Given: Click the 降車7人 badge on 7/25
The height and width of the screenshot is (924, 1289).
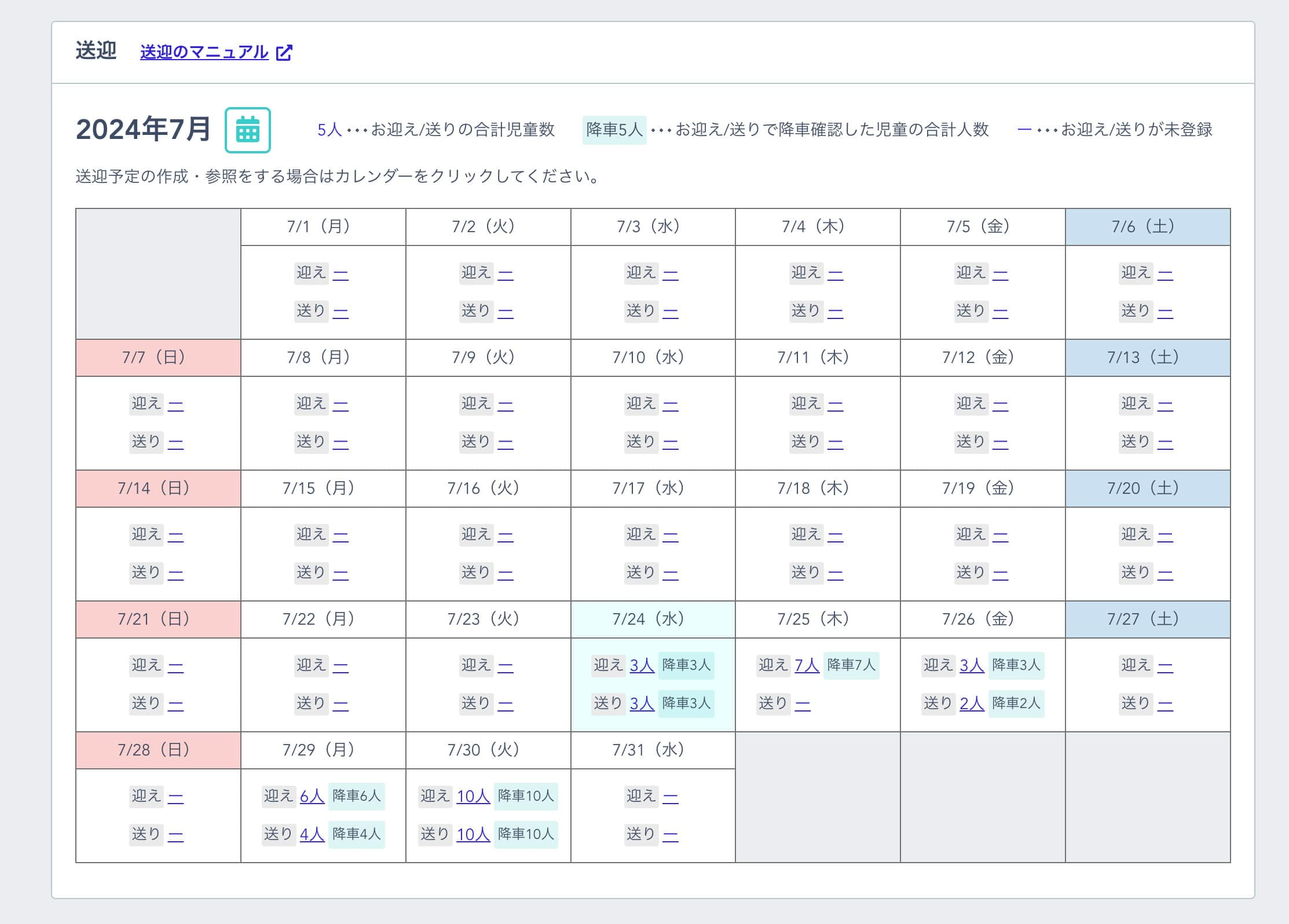Looking at the screenshot, I should click(851, 665).
